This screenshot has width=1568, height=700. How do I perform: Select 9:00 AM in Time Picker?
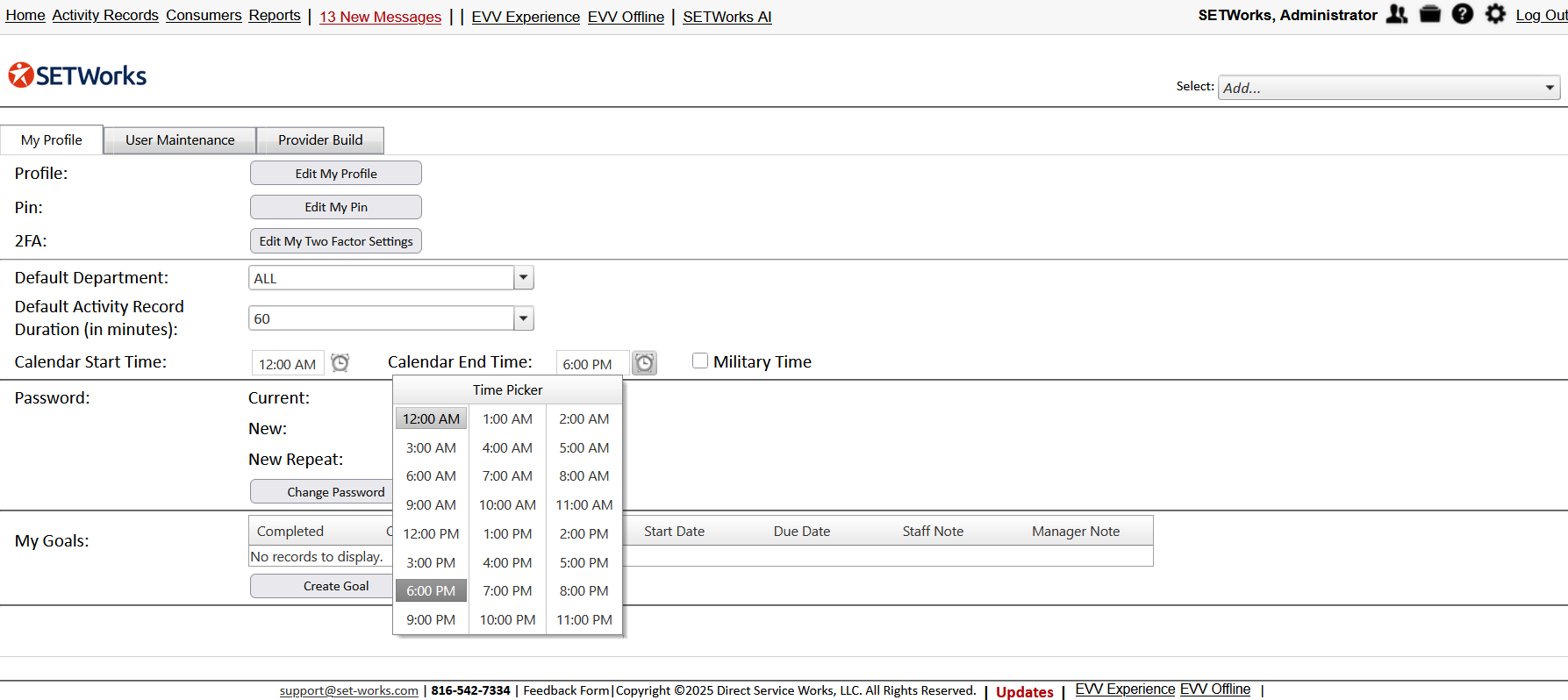[431, 504]
